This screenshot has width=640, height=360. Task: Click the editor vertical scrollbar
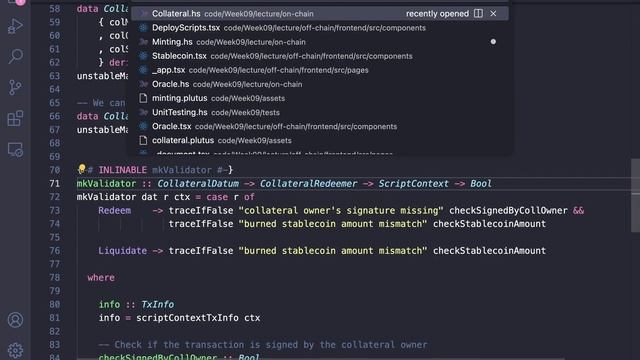(635, 195)
